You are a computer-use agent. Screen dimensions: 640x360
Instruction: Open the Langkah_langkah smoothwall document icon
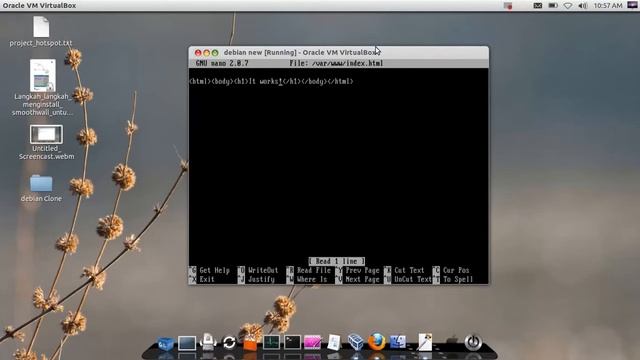point(42,76)
